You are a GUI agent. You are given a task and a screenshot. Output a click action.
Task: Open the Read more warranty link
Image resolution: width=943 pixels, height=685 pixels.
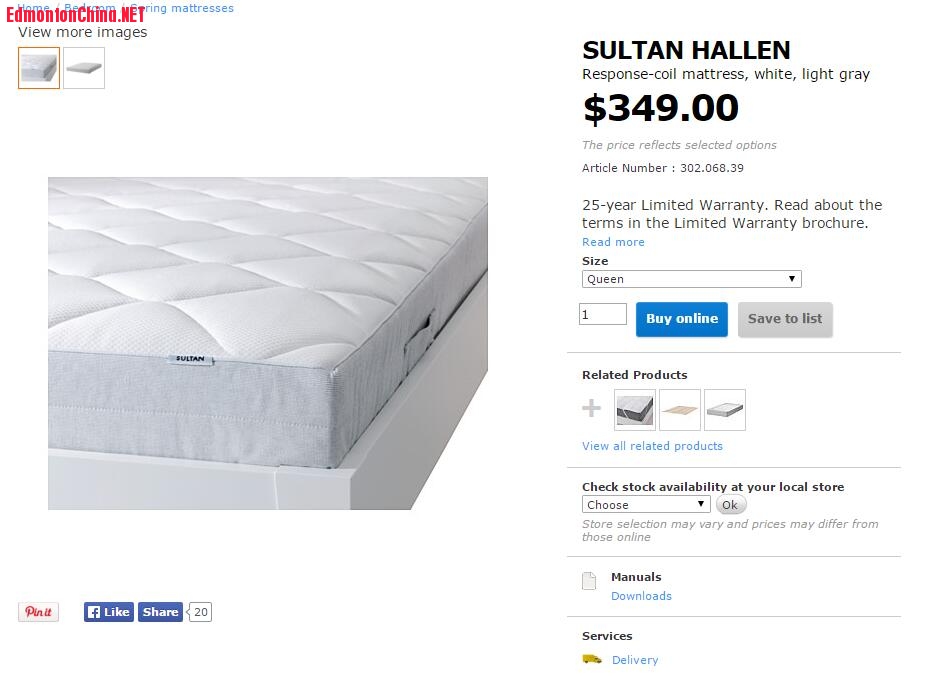tap(613, 242)
